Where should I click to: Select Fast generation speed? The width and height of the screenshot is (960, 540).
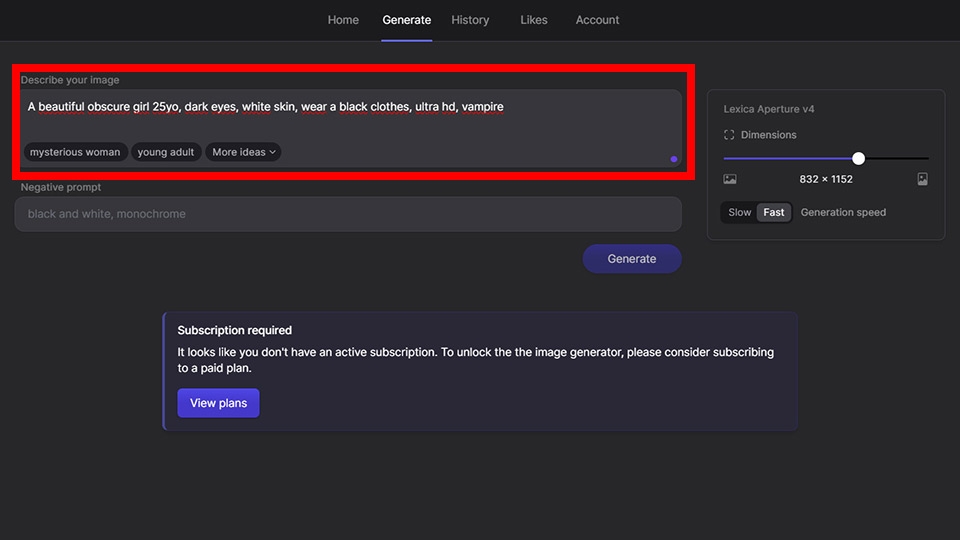(x=774, y=212)
